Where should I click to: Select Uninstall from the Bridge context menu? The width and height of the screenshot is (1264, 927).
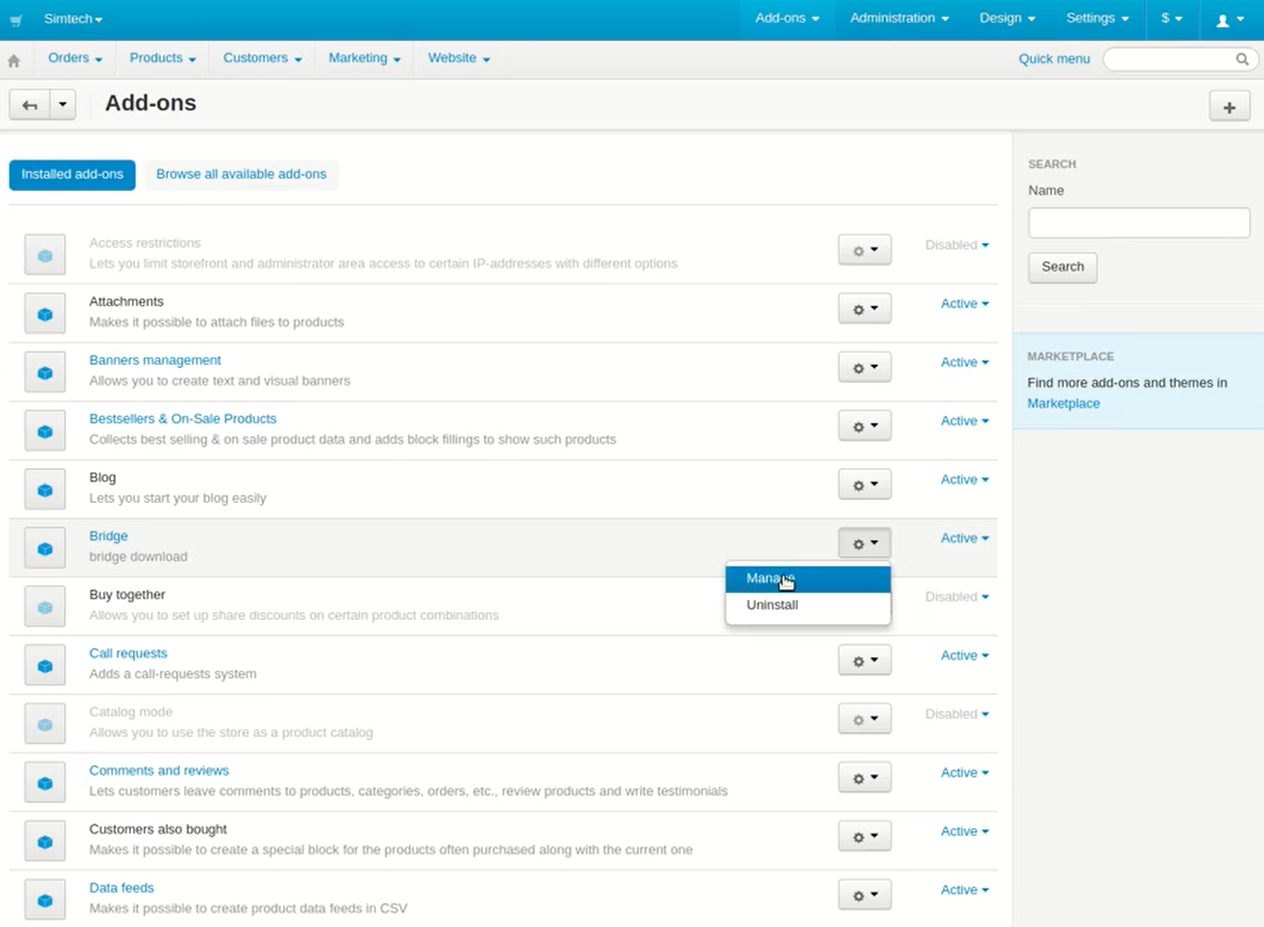[772, 605]
